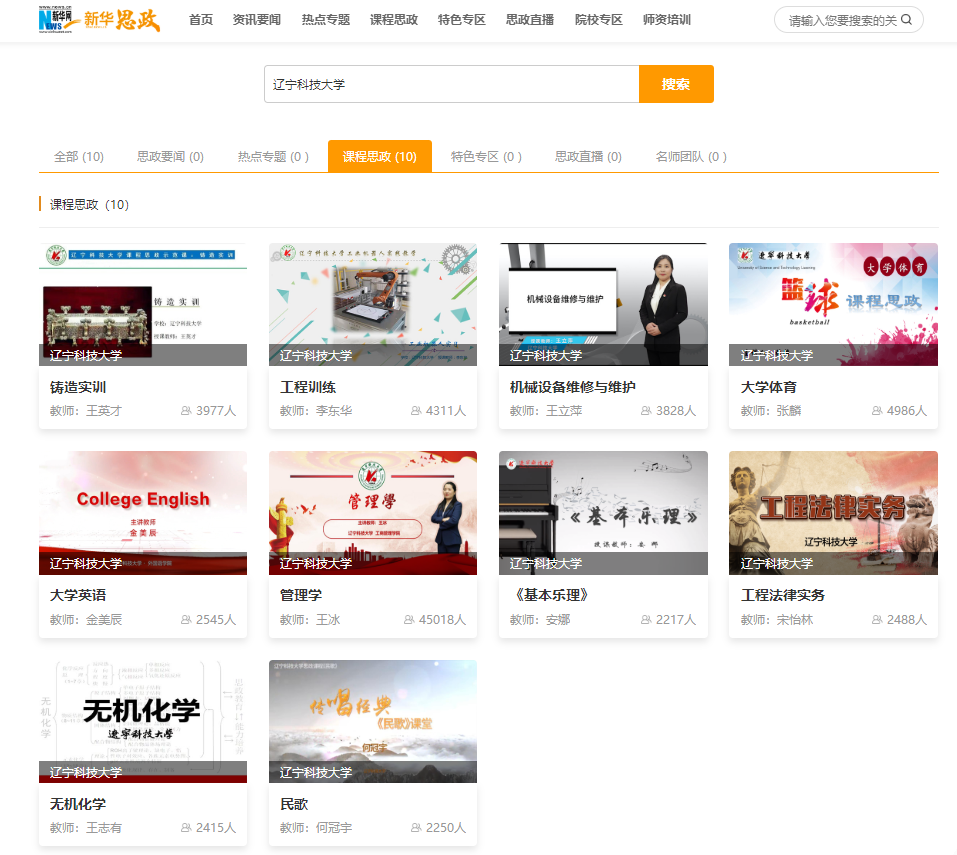
Task: Open the 机械设备维修与维护 course thumbnail
Action: pos(603,305)
